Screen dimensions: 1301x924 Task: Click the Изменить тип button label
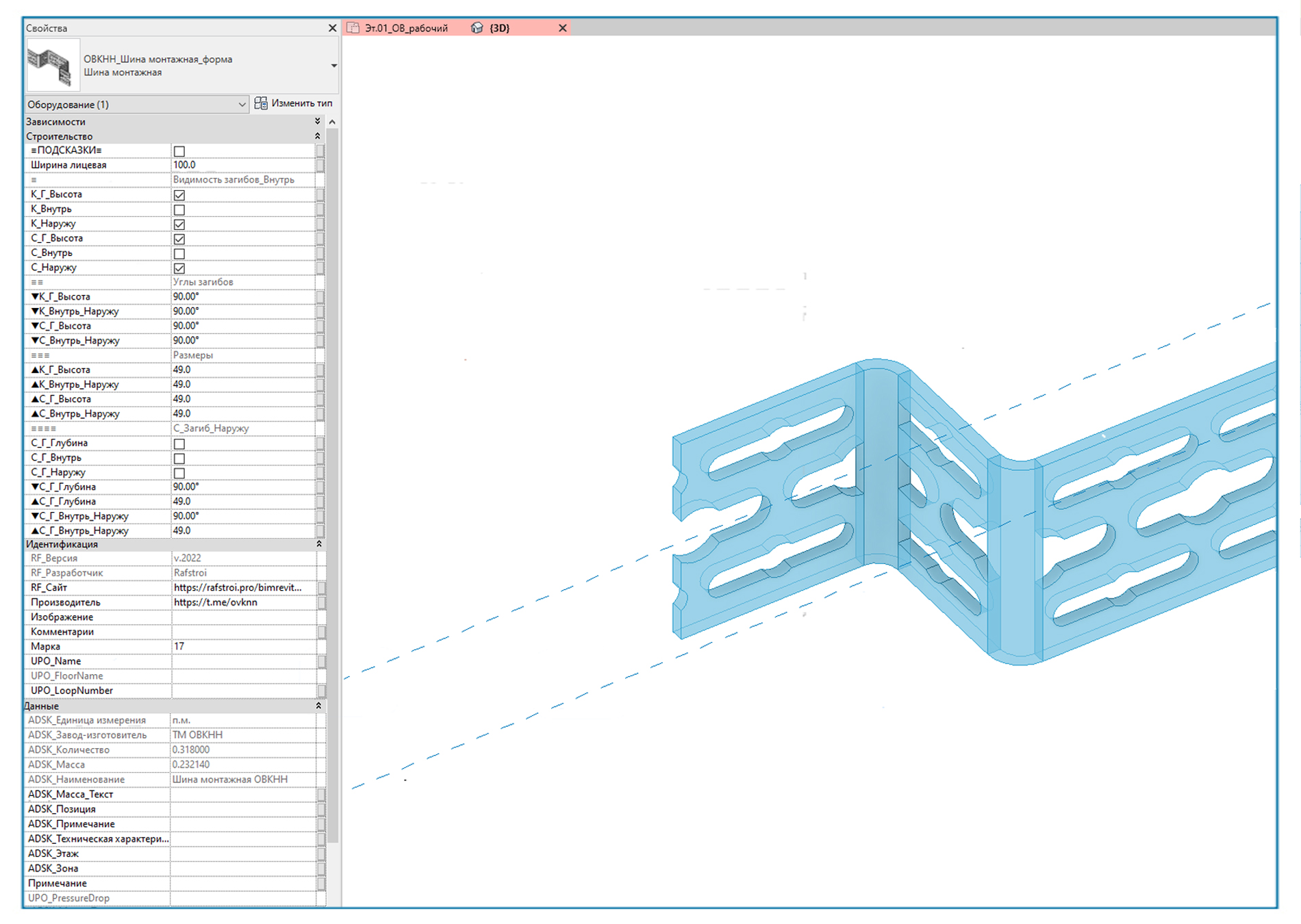(302, 103)
